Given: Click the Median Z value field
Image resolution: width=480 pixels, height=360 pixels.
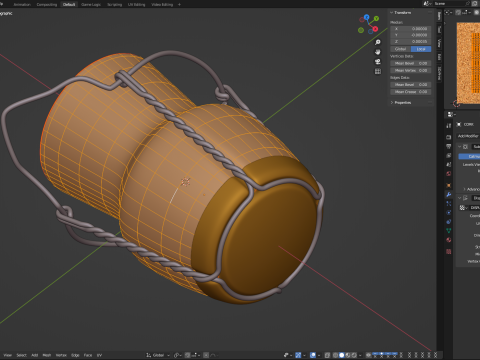Looking at the screenshot, I should [x=411, y=42].
